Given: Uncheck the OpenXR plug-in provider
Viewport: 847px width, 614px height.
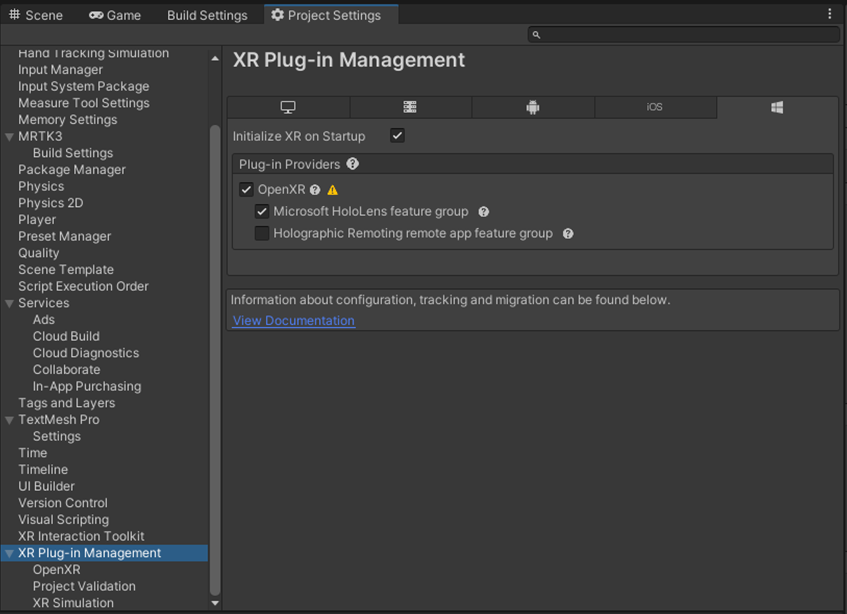Looking at the screenshot, I should (246, 190).
